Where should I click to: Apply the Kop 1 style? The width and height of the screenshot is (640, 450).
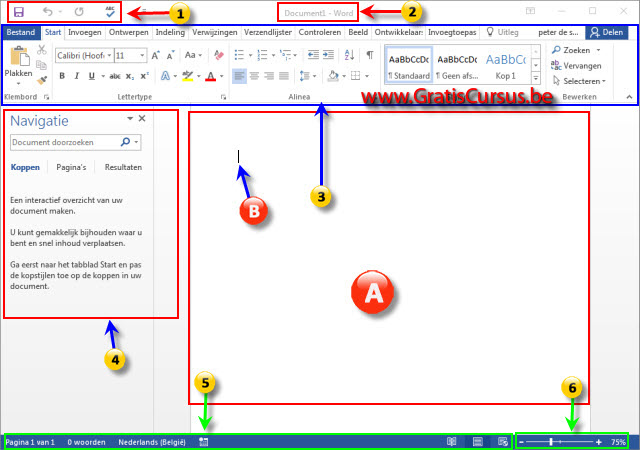[x=506, y=65]
